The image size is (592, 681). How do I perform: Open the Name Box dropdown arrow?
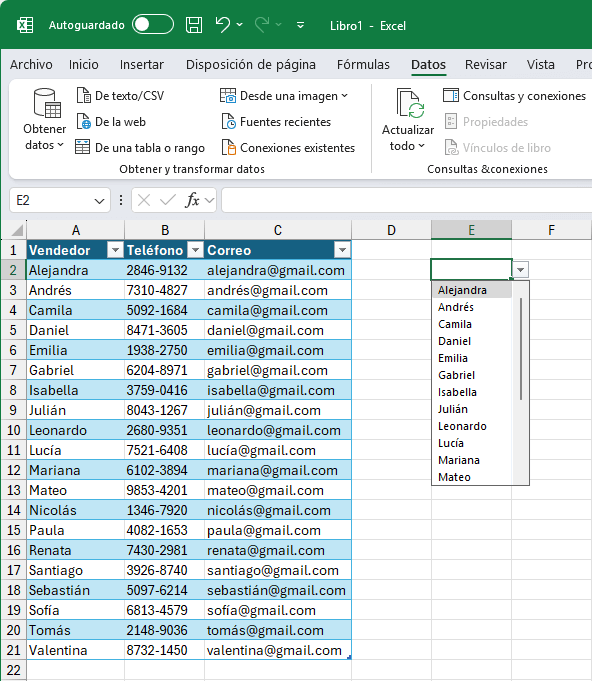tap(99, 201)
